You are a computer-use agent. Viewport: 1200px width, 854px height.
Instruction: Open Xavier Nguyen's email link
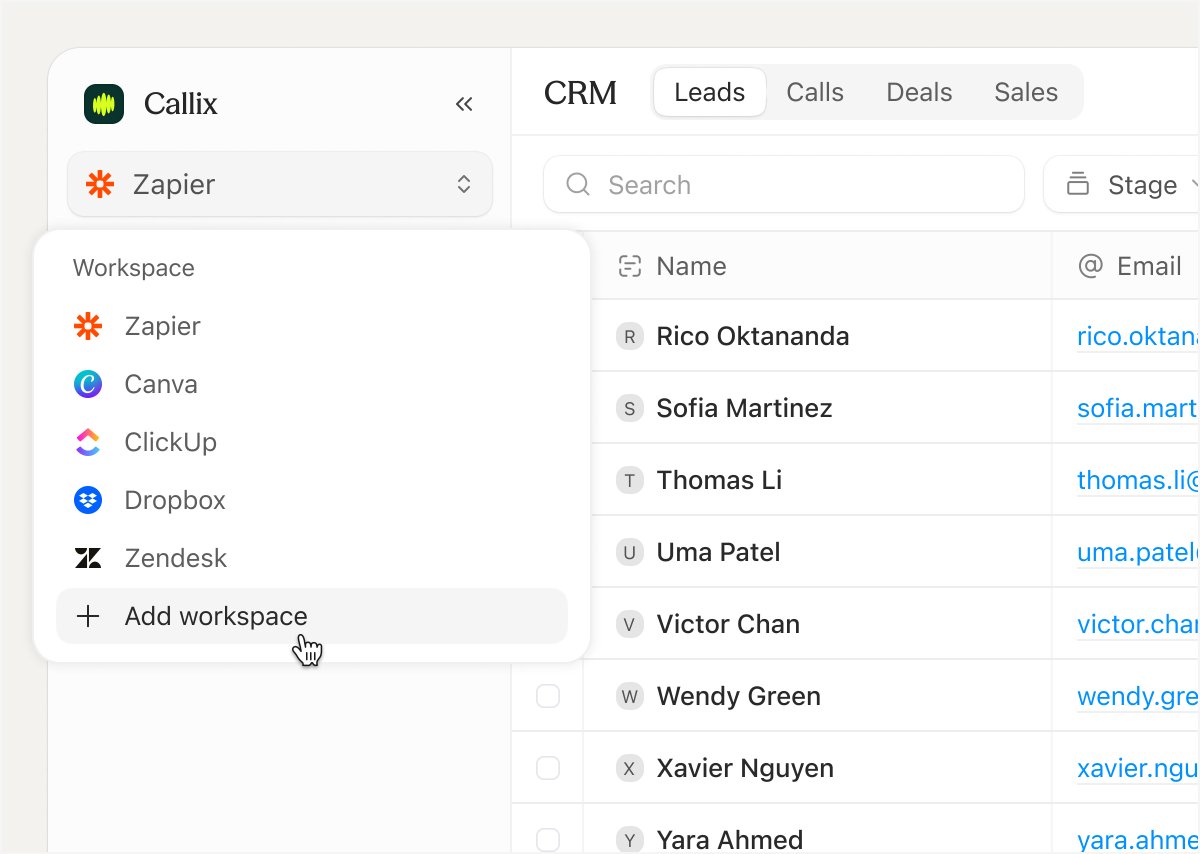click(x=1138, y=768)
